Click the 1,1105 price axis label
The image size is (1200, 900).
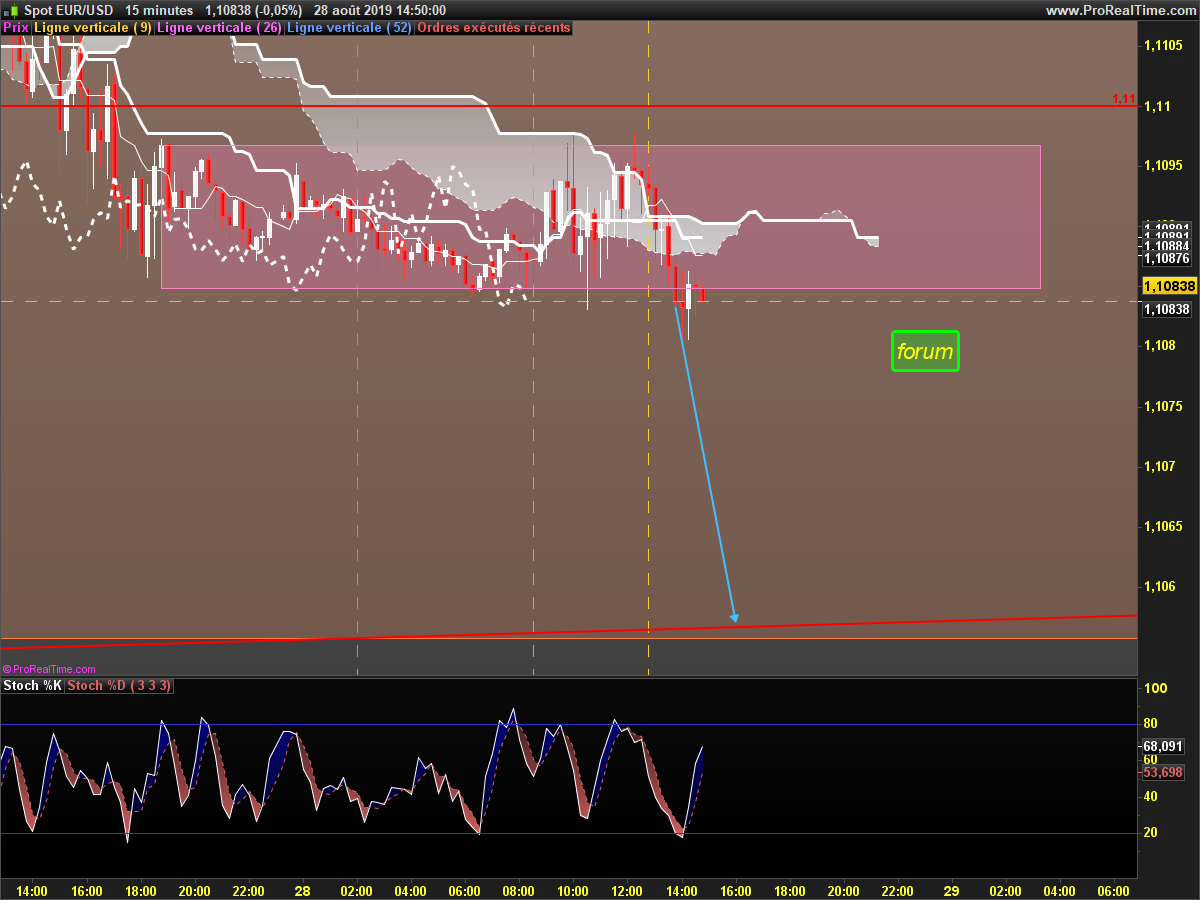[1164, 46]
